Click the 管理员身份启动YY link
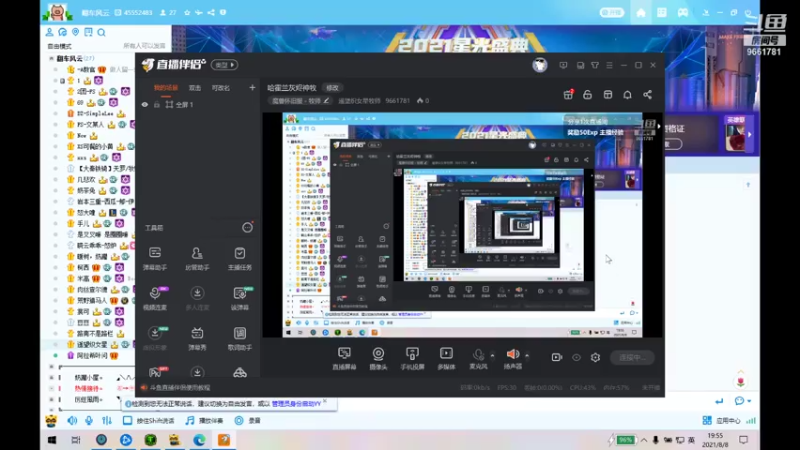This screenshot has height=450, width=800. click(x=296, y=404)
